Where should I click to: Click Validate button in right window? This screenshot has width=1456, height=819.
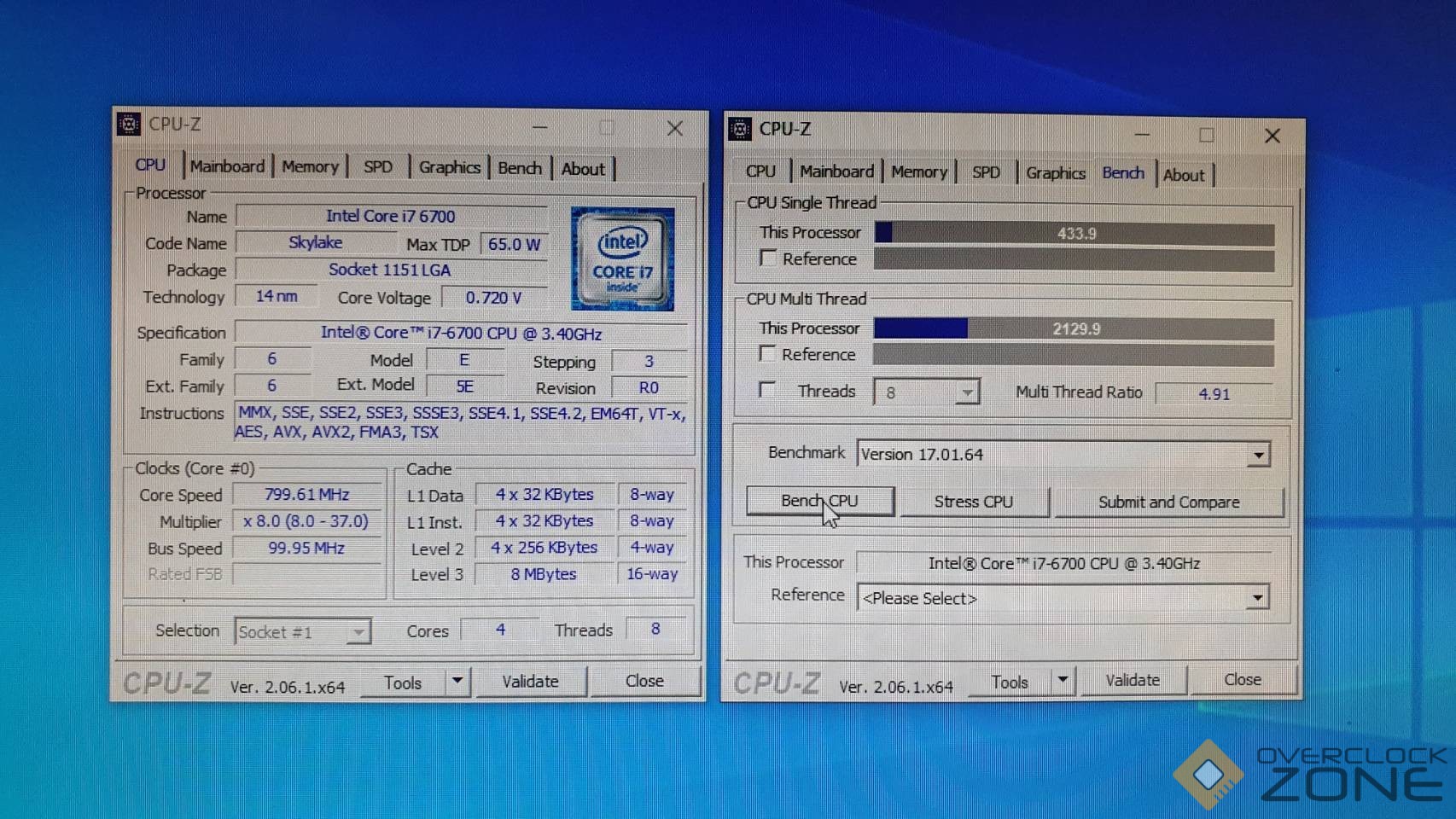(1133, 680)
